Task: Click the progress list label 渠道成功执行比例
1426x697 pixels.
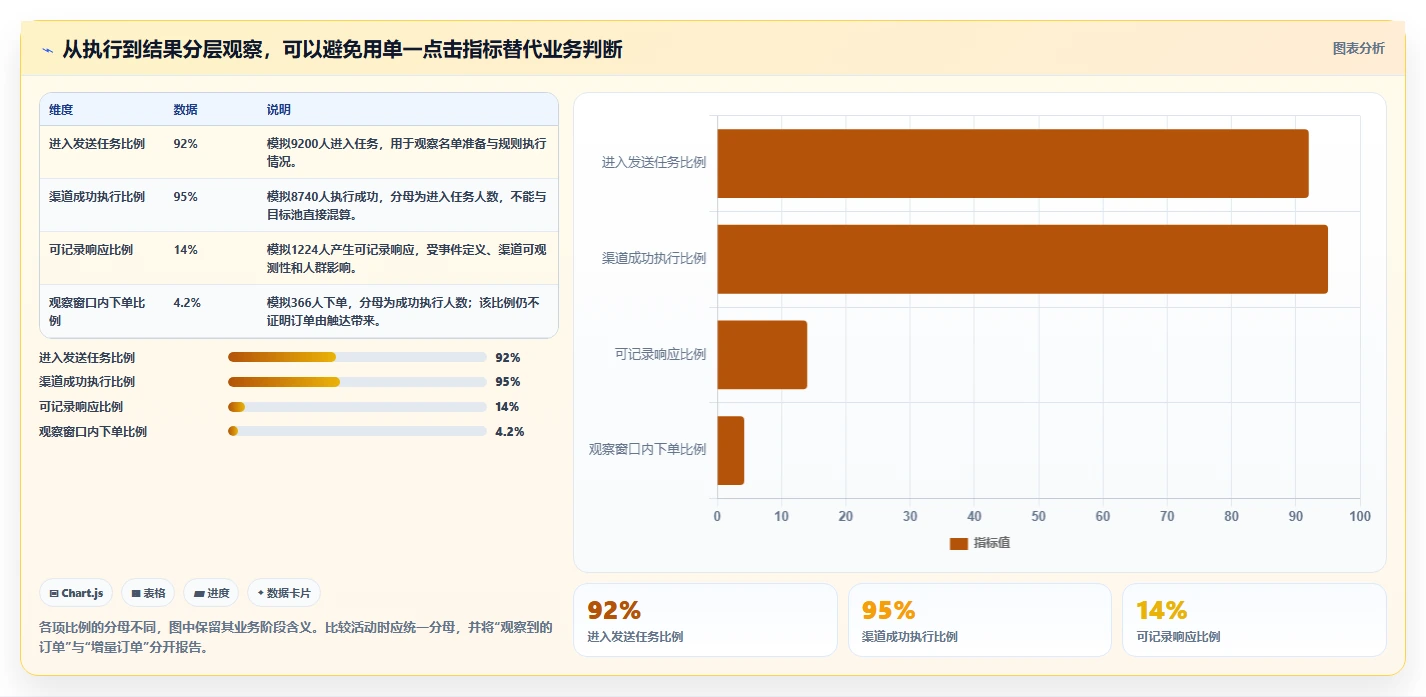Action: pyautogui.click(x=87, y=382)
